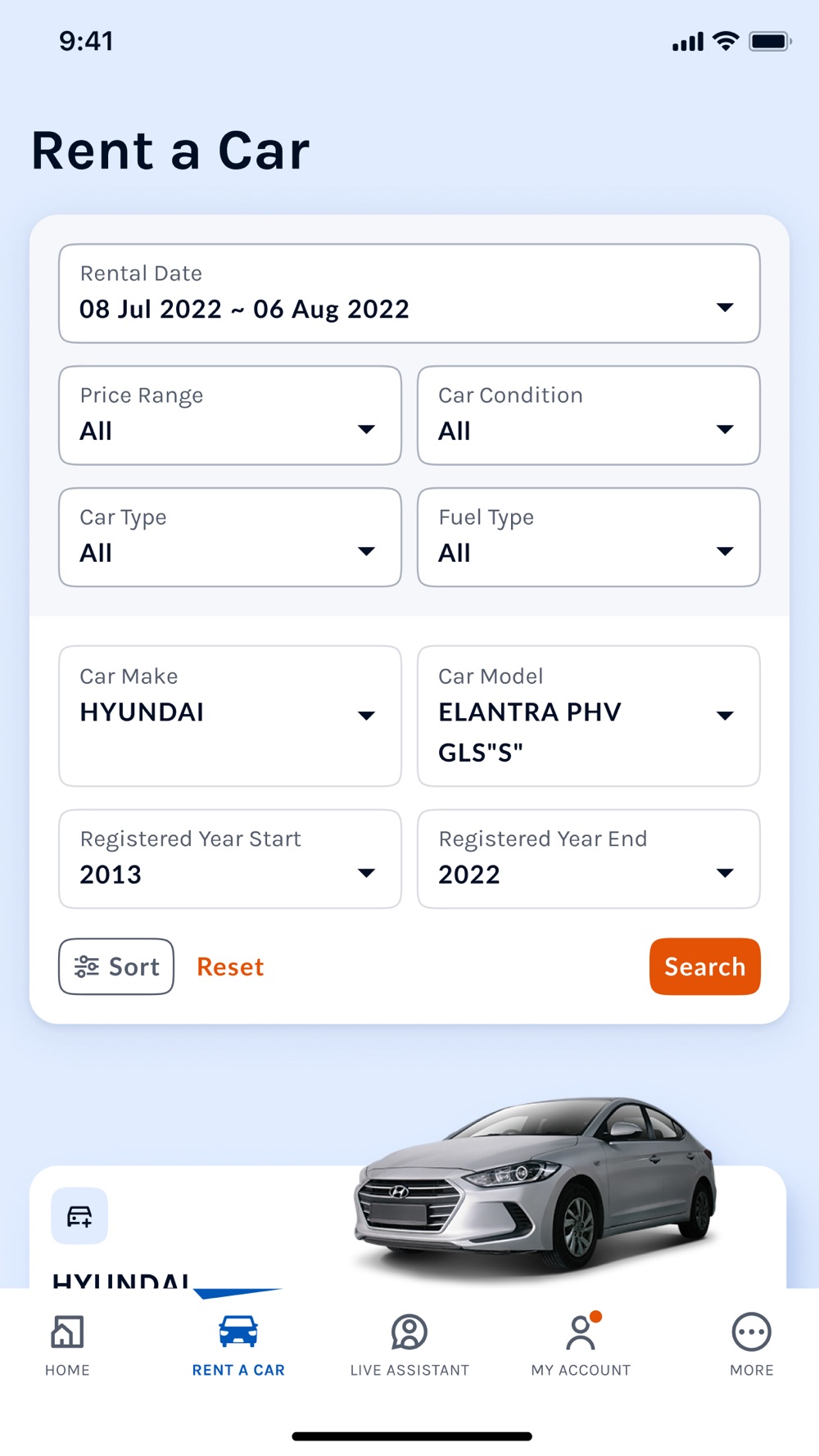Change Registered Year Start from 2013
This screenshot has height=1456, width=819.
click(x=230, y=859)
